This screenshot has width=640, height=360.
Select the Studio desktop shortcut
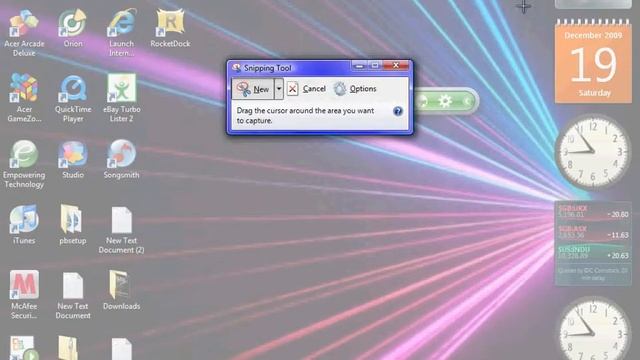pyautogui.click(x=73, y=160)
